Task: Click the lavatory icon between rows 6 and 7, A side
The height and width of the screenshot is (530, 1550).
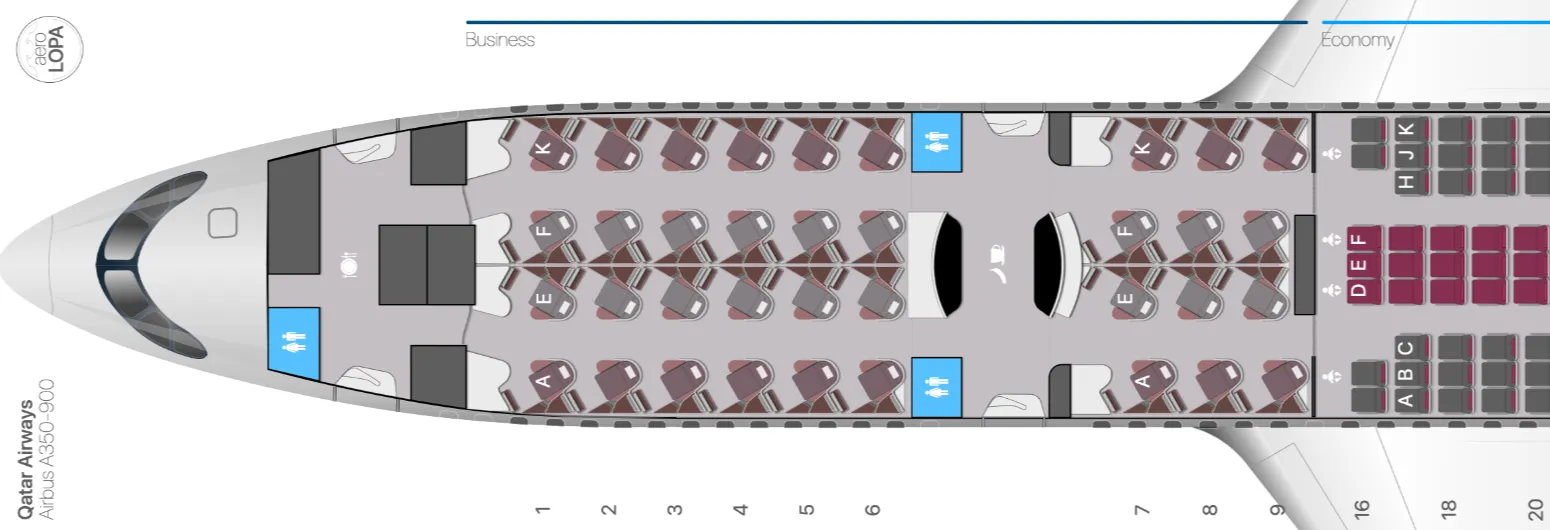Action: [x=936, y=387]
